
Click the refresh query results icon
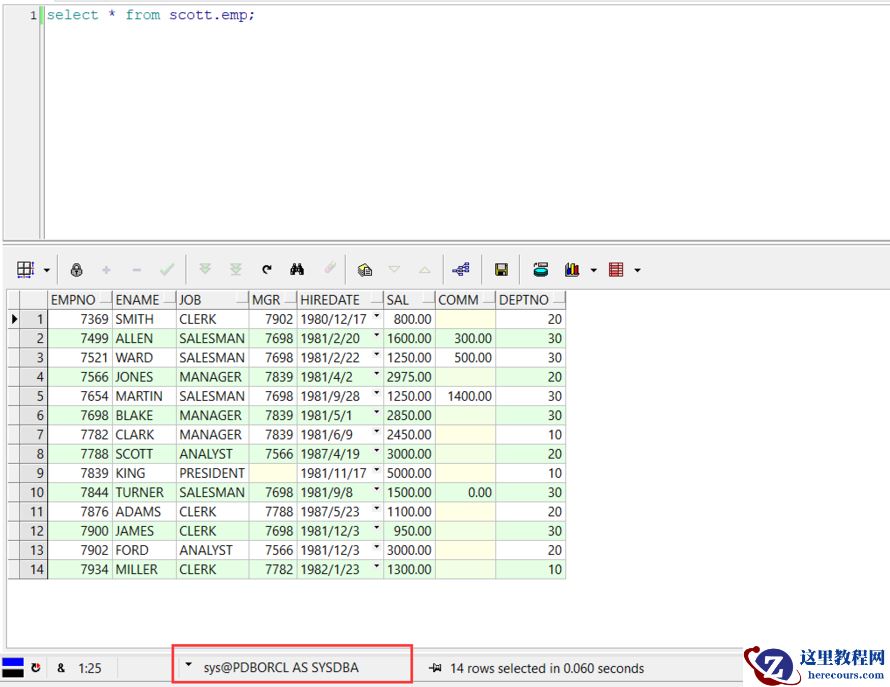click(x=267, y=270)
